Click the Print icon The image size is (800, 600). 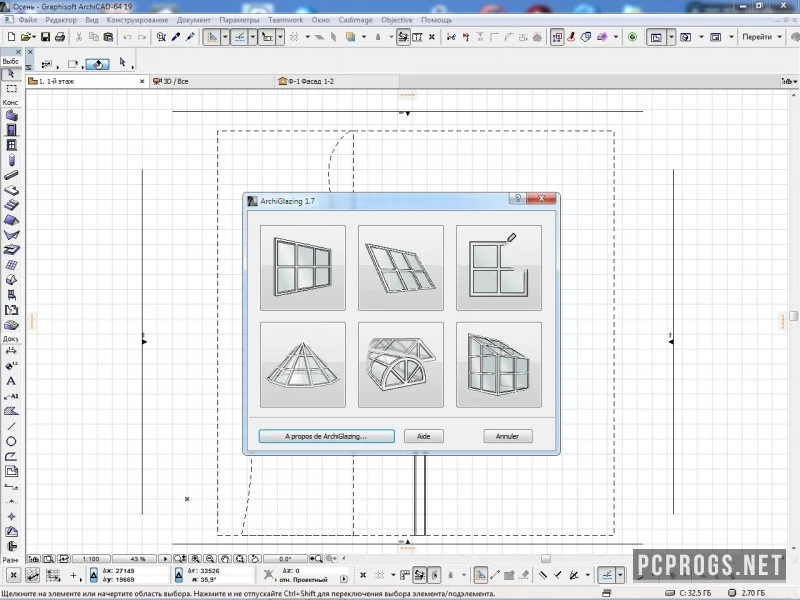(x=60, y=37)
